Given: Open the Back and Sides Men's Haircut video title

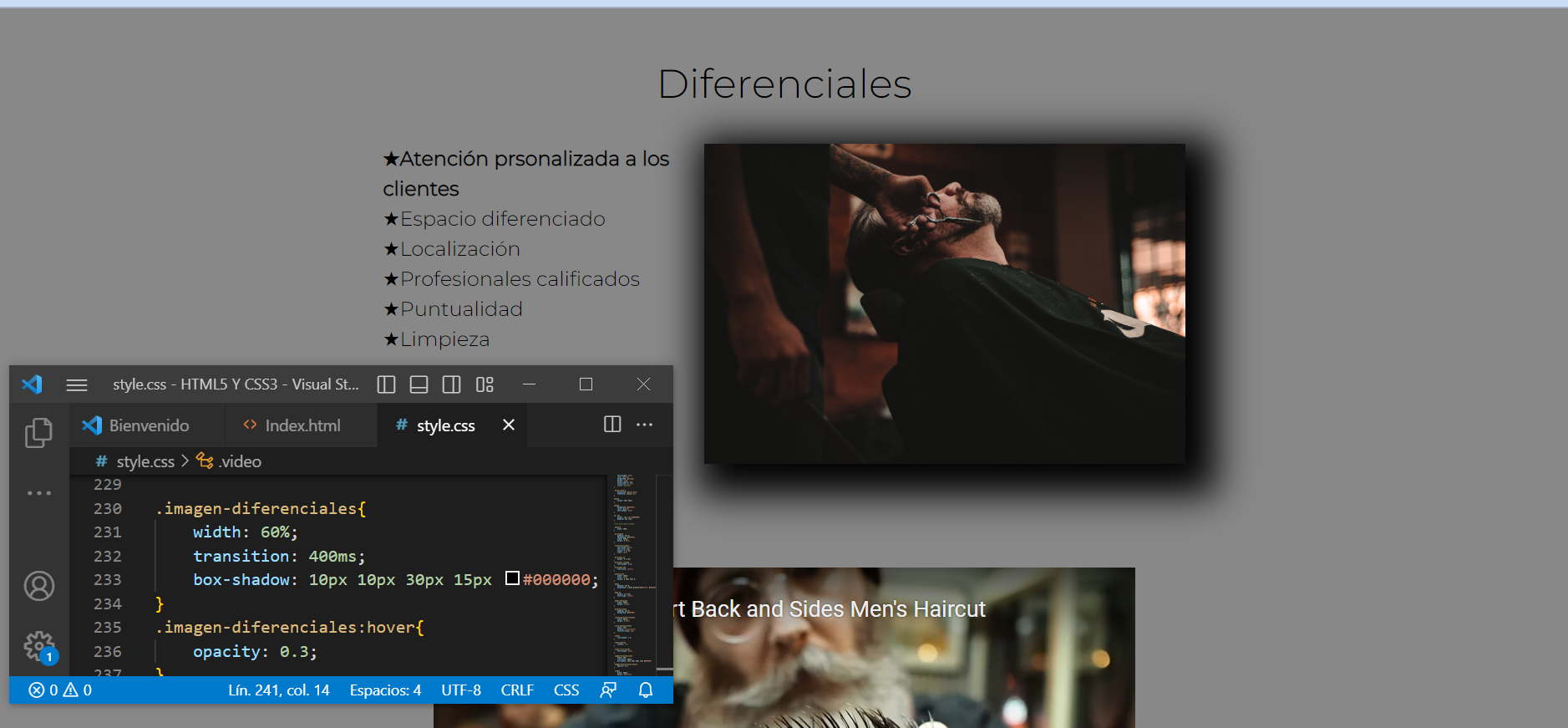Looking at the screenshot, I should click(830, 609).
